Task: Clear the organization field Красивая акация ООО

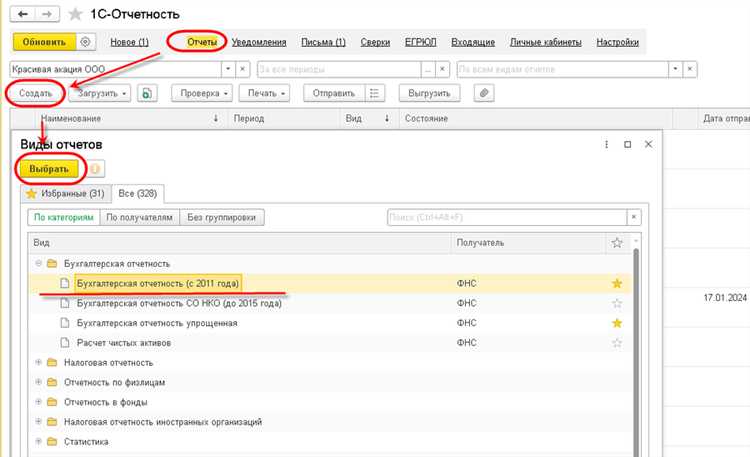Action: tap(243, 69)
